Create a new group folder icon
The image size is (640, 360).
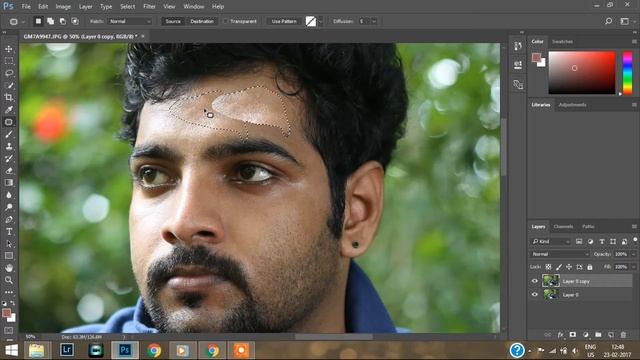pos(598,335)
